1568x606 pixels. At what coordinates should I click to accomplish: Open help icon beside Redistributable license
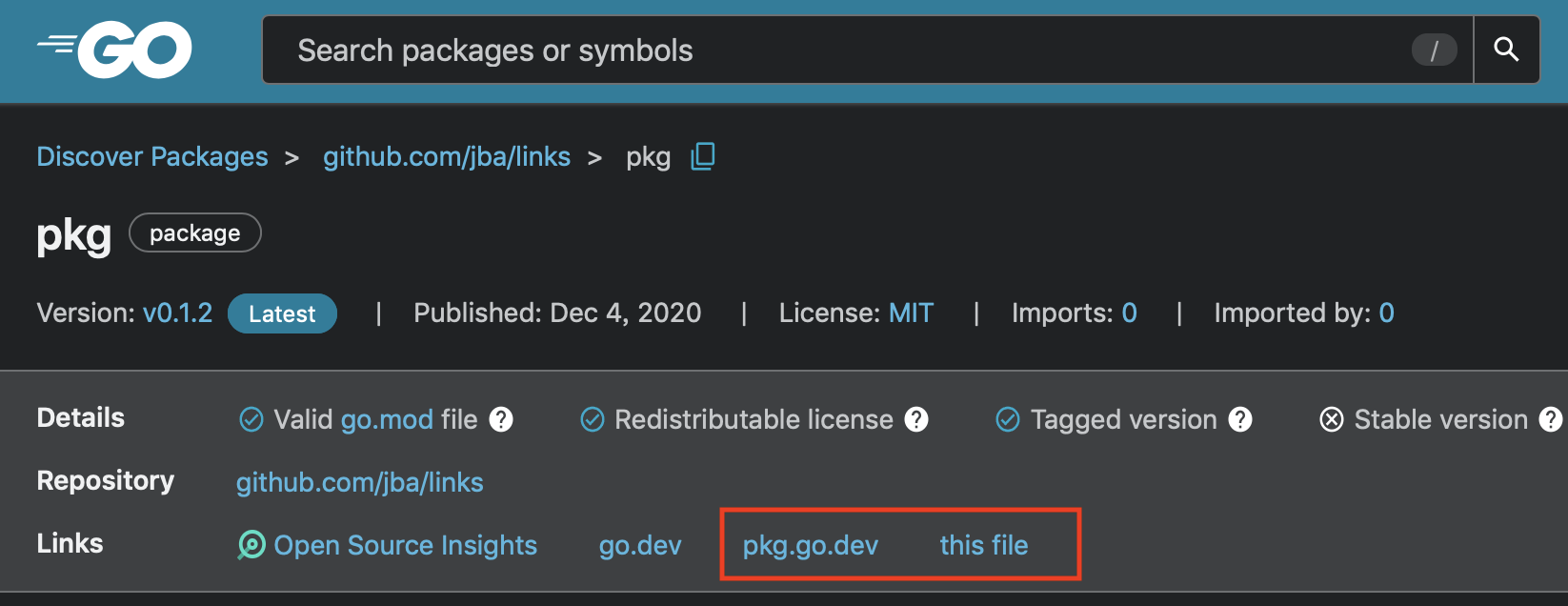[x=916, y=419]
